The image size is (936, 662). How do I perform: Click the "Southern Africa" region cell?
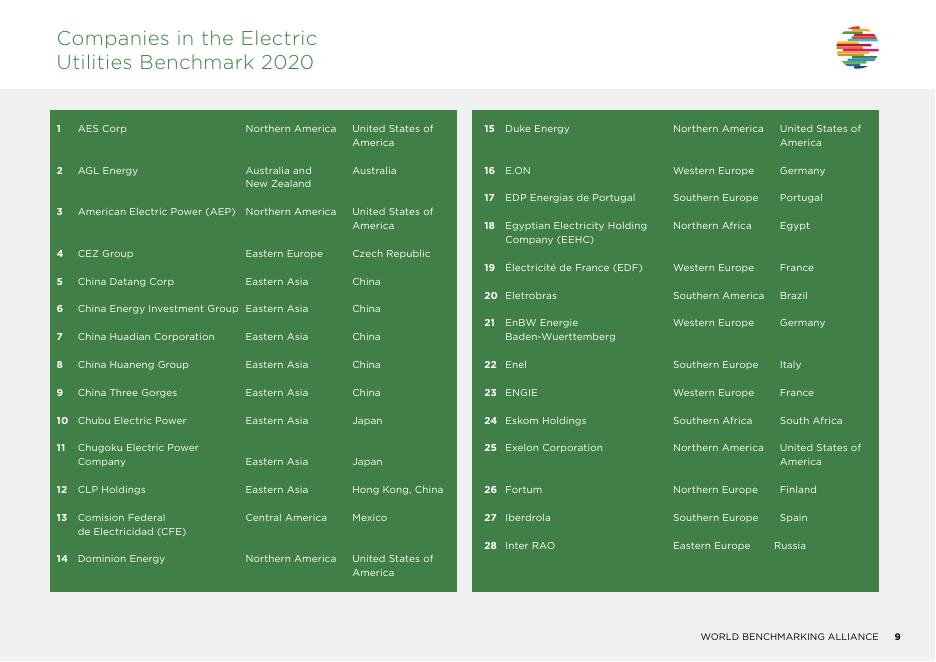712,421
